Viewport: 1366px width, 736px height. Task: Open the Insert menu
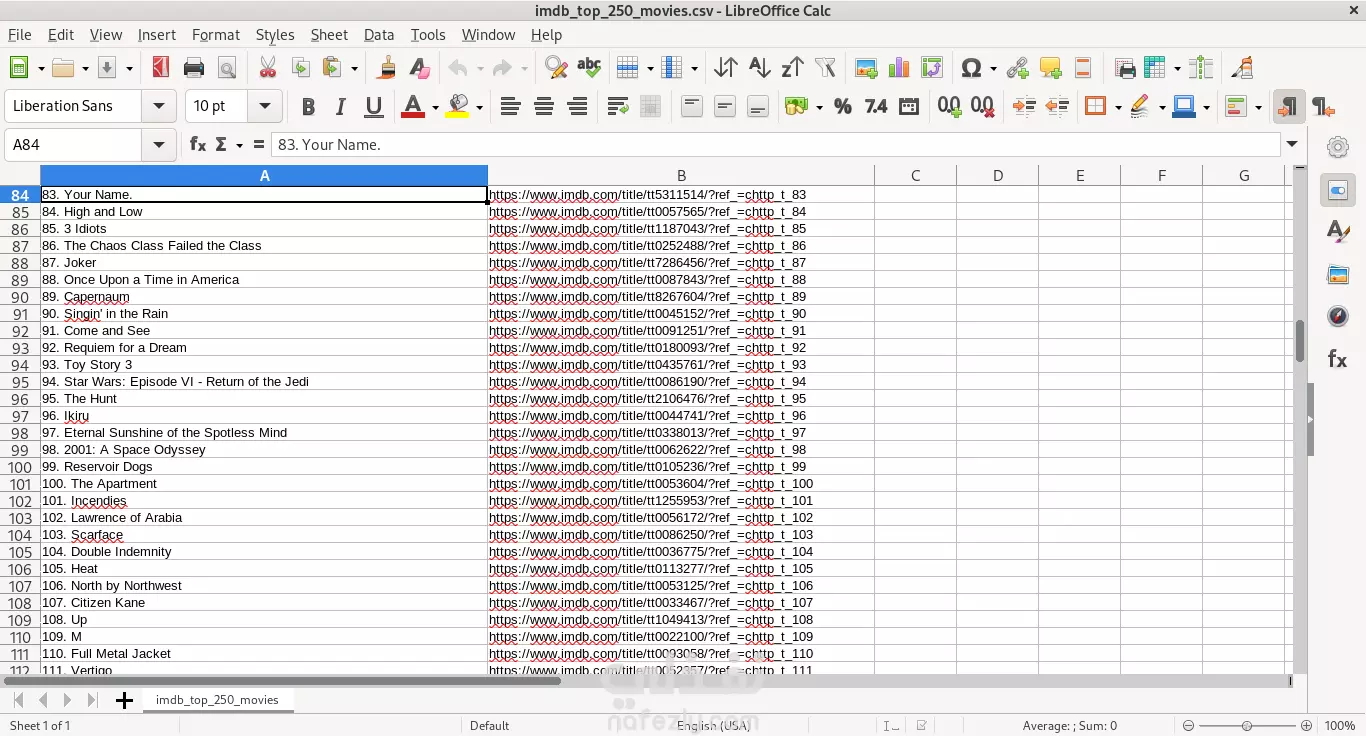coord(157,34)
